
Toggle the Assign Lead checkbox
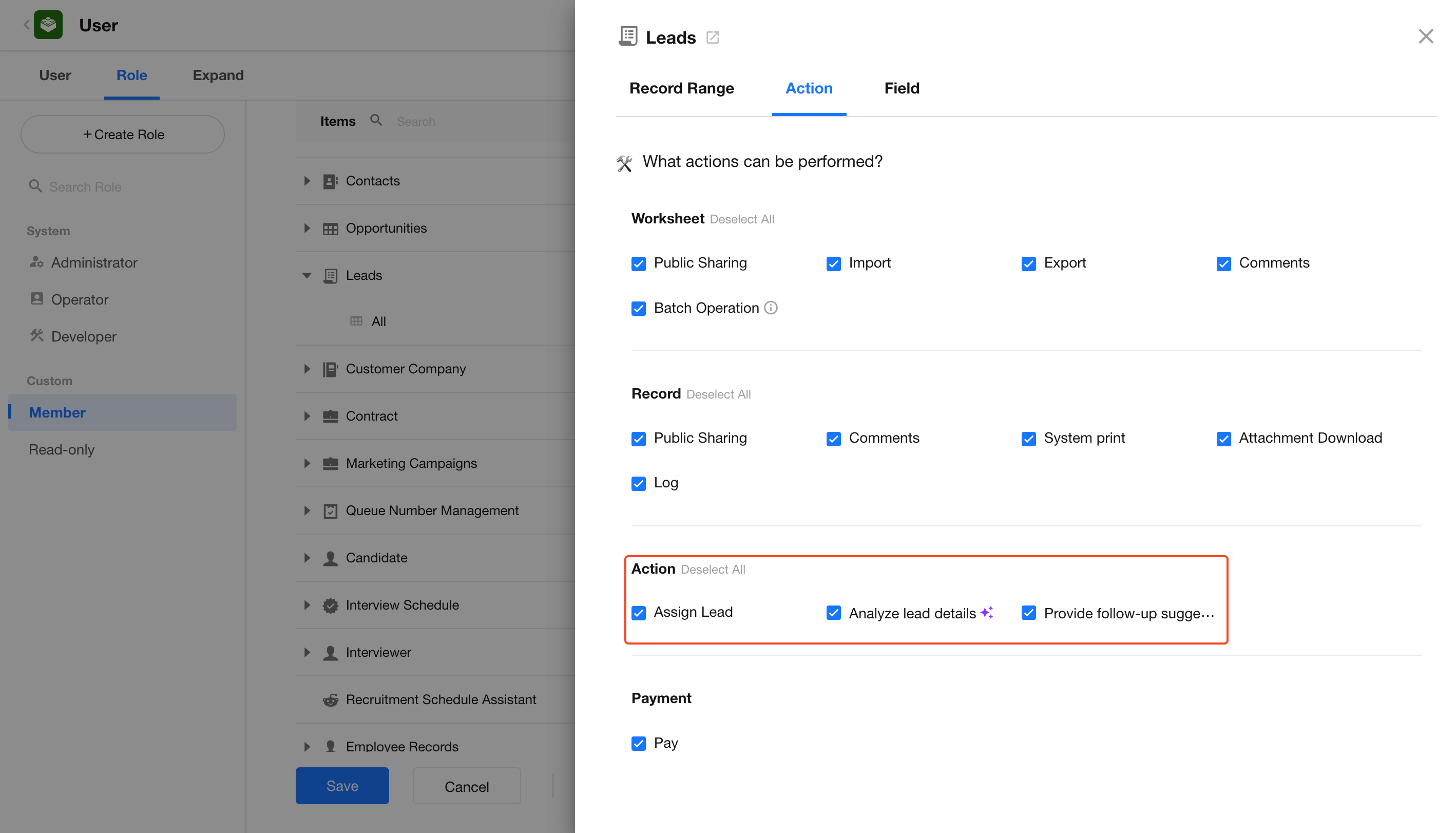(x=638, y=613)
